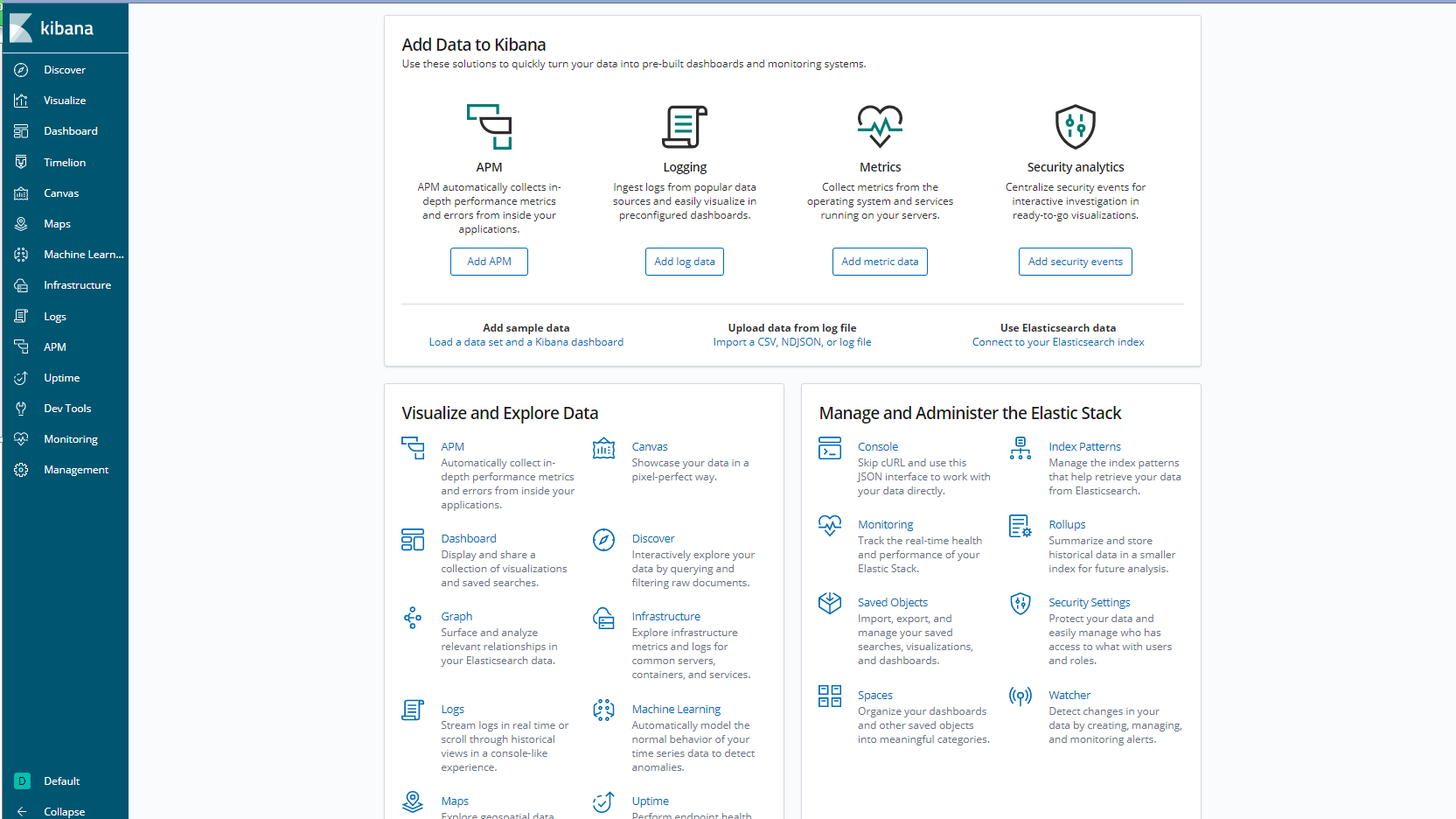Open Load a data set and Kibana dashboard link
Viewport: 1456px width, 819px height.
pyautogui.click(x=526, y=342)
